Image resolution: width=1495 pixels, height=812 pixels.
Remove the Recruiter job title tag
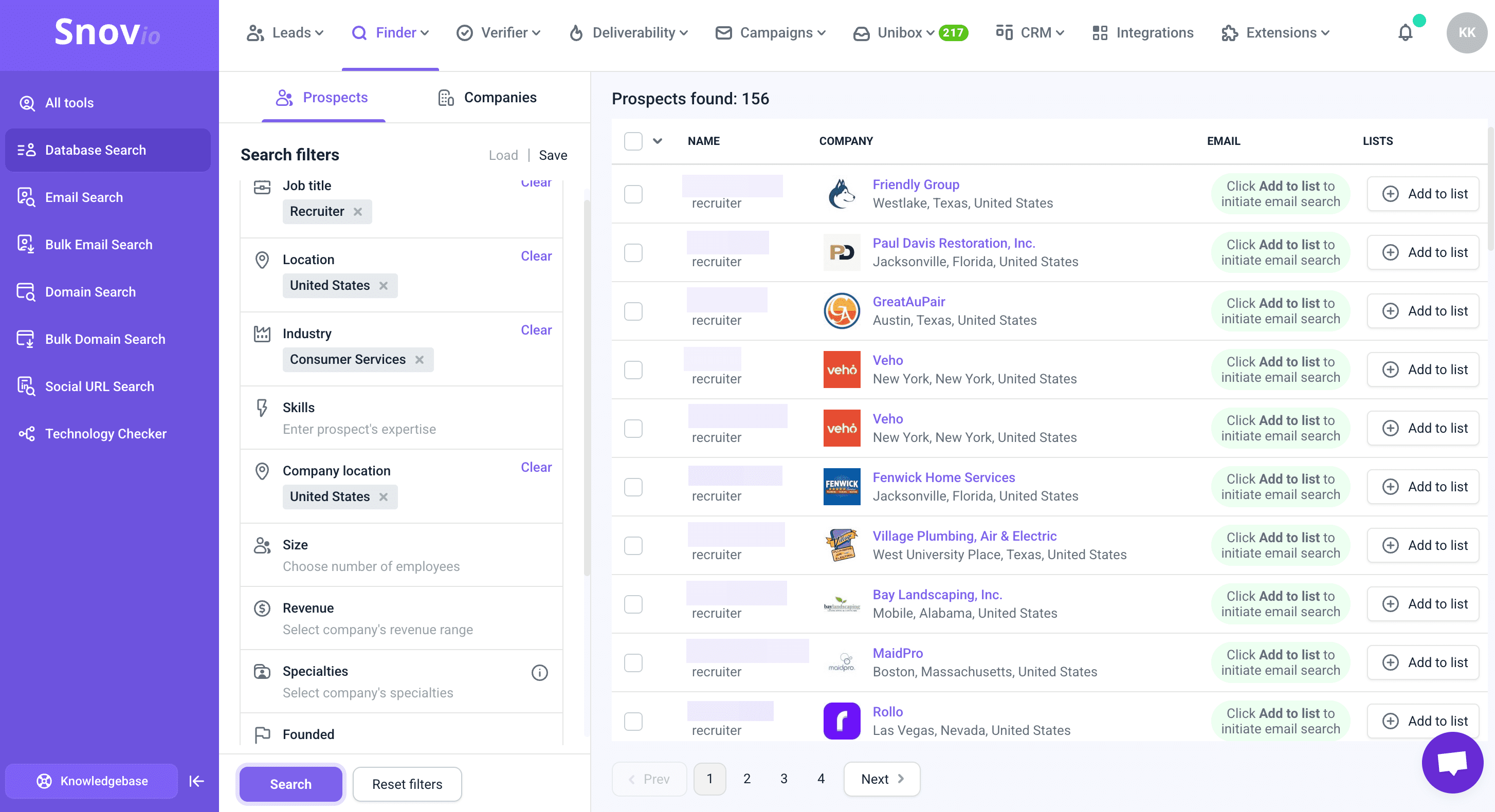[x=358, y=212]
